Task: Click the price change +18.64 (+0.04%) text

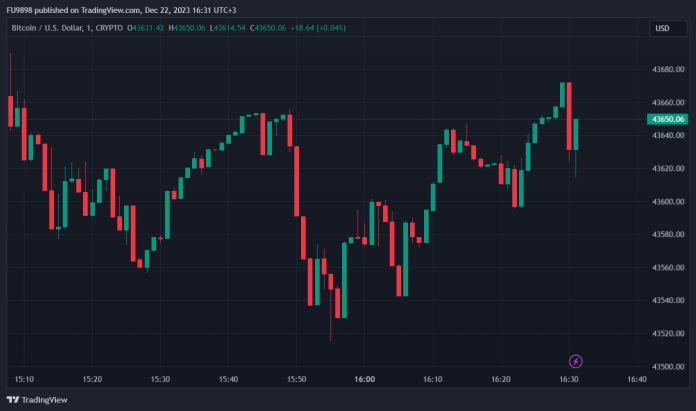Action: (x=319, y=28)
